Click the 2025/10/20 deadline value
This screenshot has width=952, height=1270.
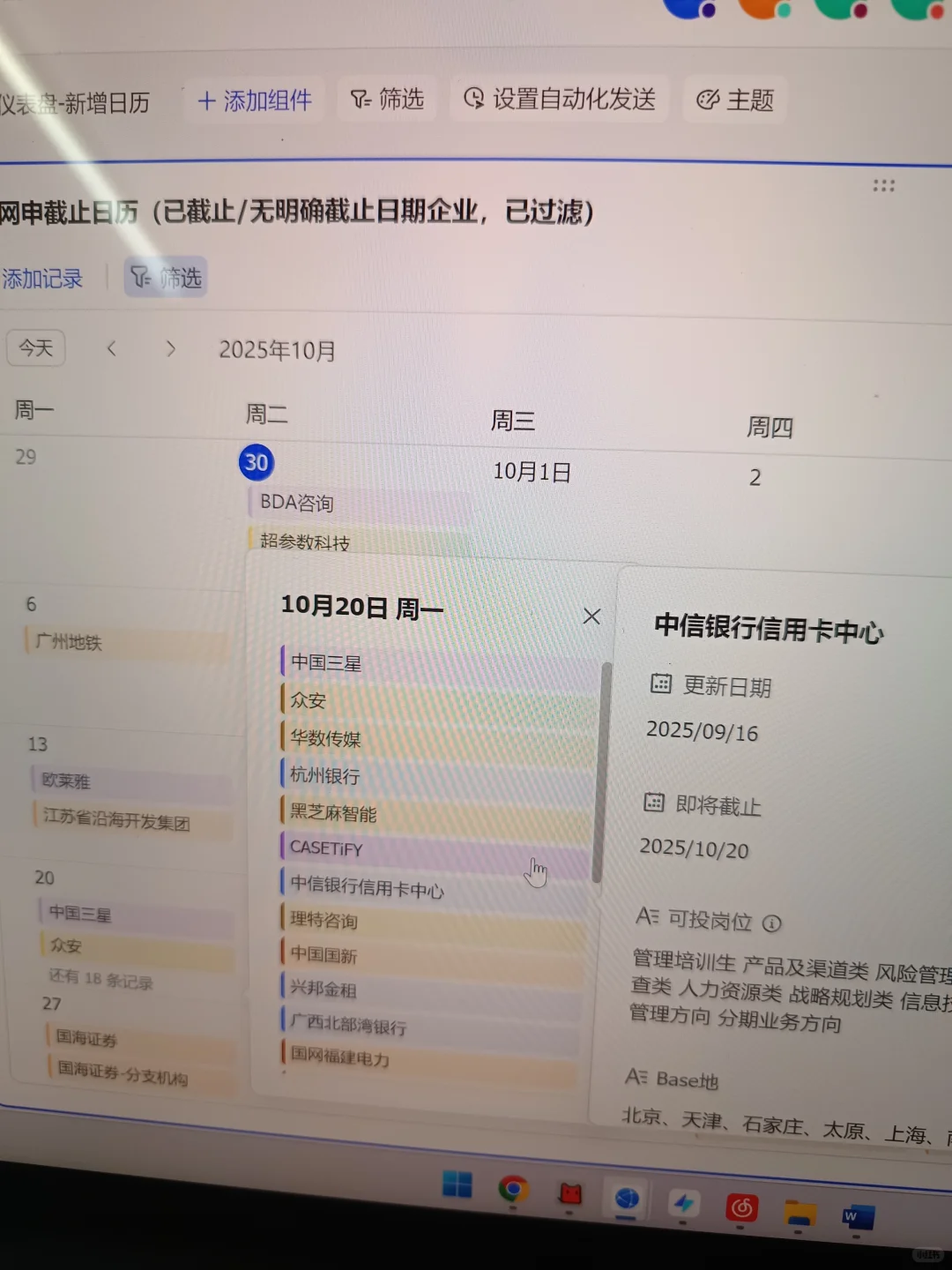pyautogui.click(x=695, y=848)
